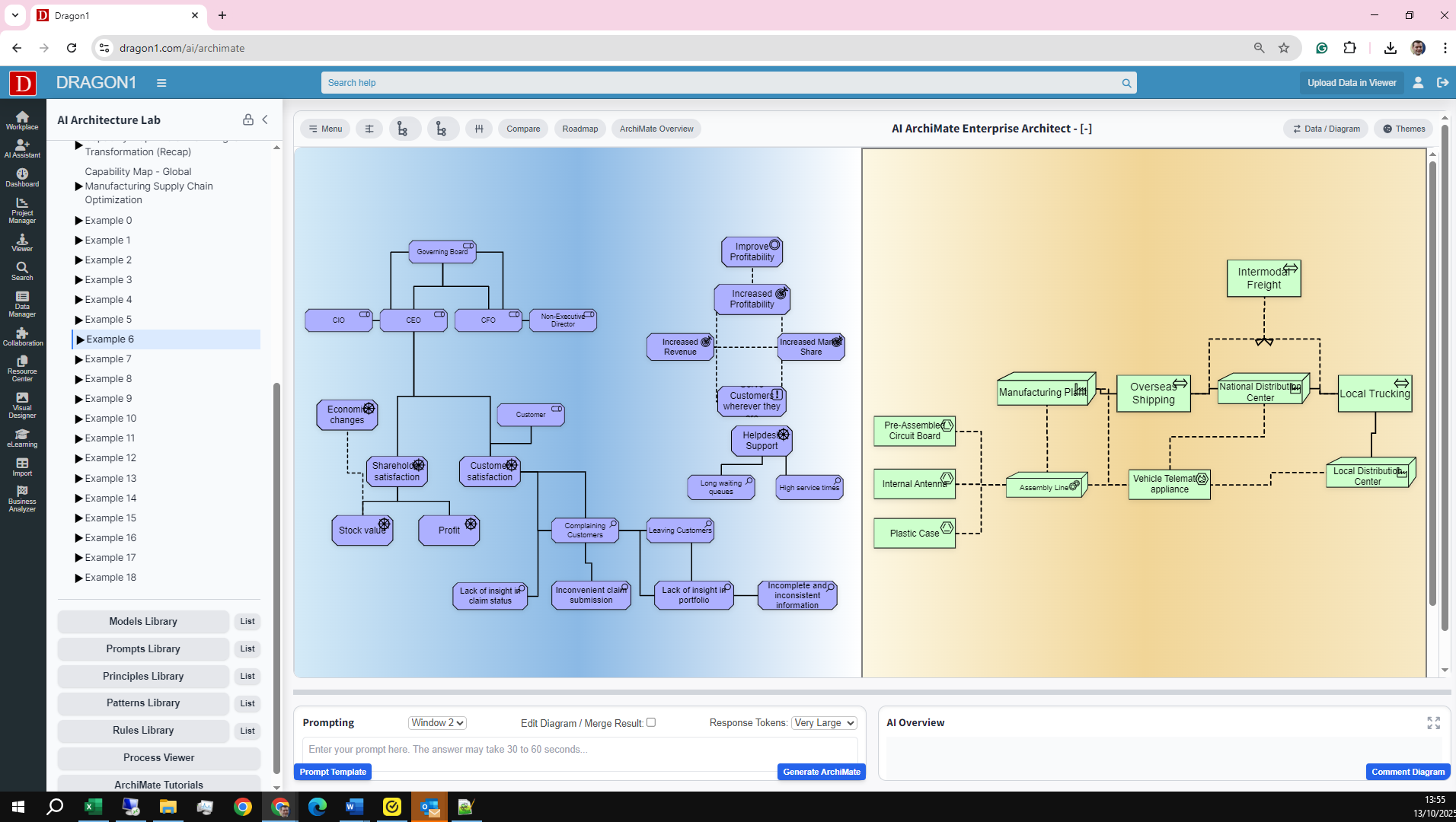Click the lock icon in AI Architecture Lab
The image size is (1456, 822).
(x=247, y=119)
